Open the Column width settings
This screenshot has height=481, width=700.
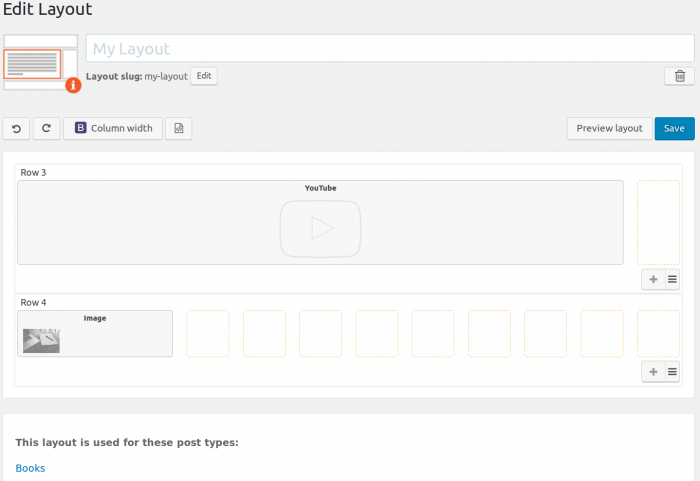pyautogui.click(x=112, y=129)
